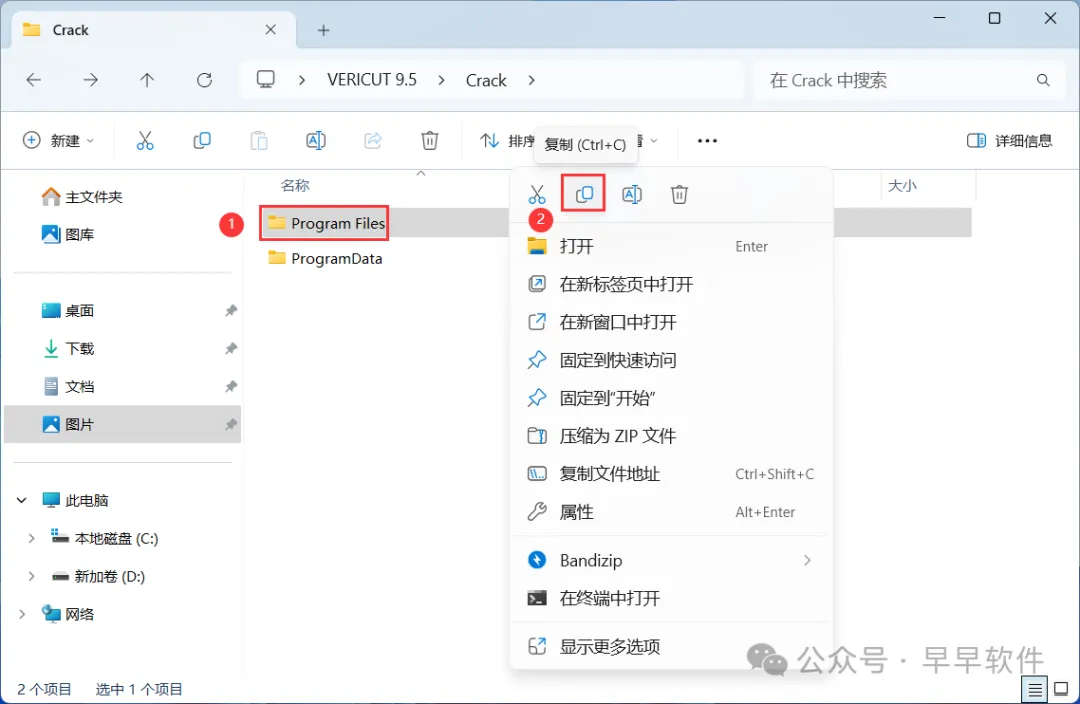Collapse the 此电脑 tree node
The image size is (1080, 704).
click(x=21, y=501)
